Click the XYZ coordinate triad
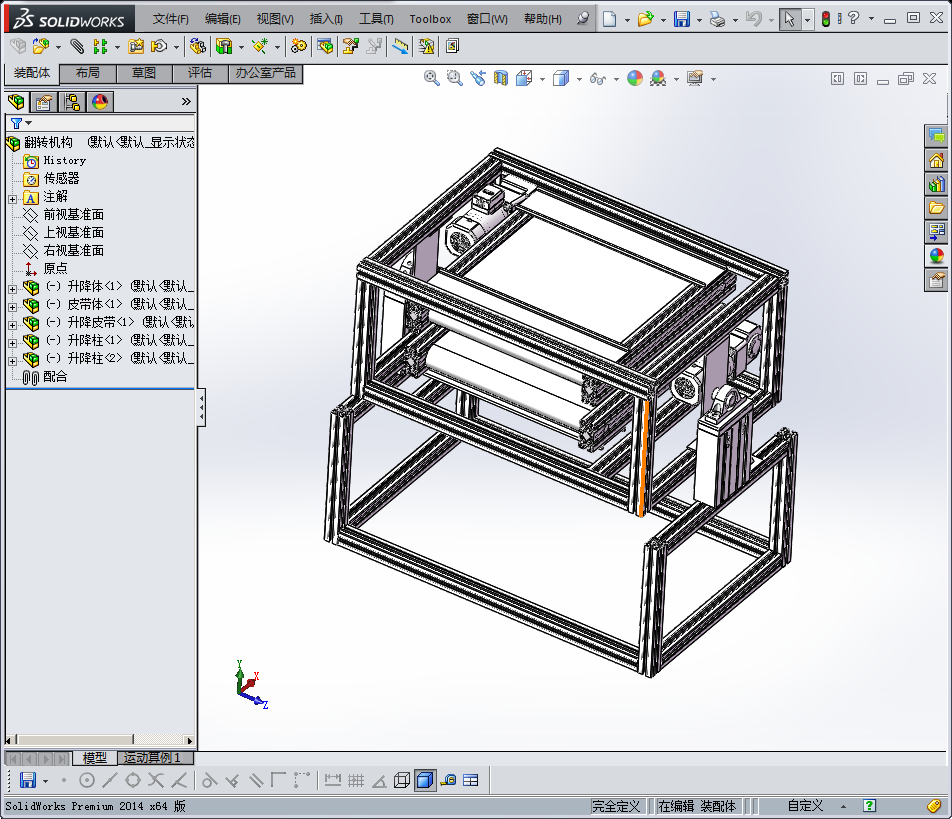 click(x=250, y=685)
